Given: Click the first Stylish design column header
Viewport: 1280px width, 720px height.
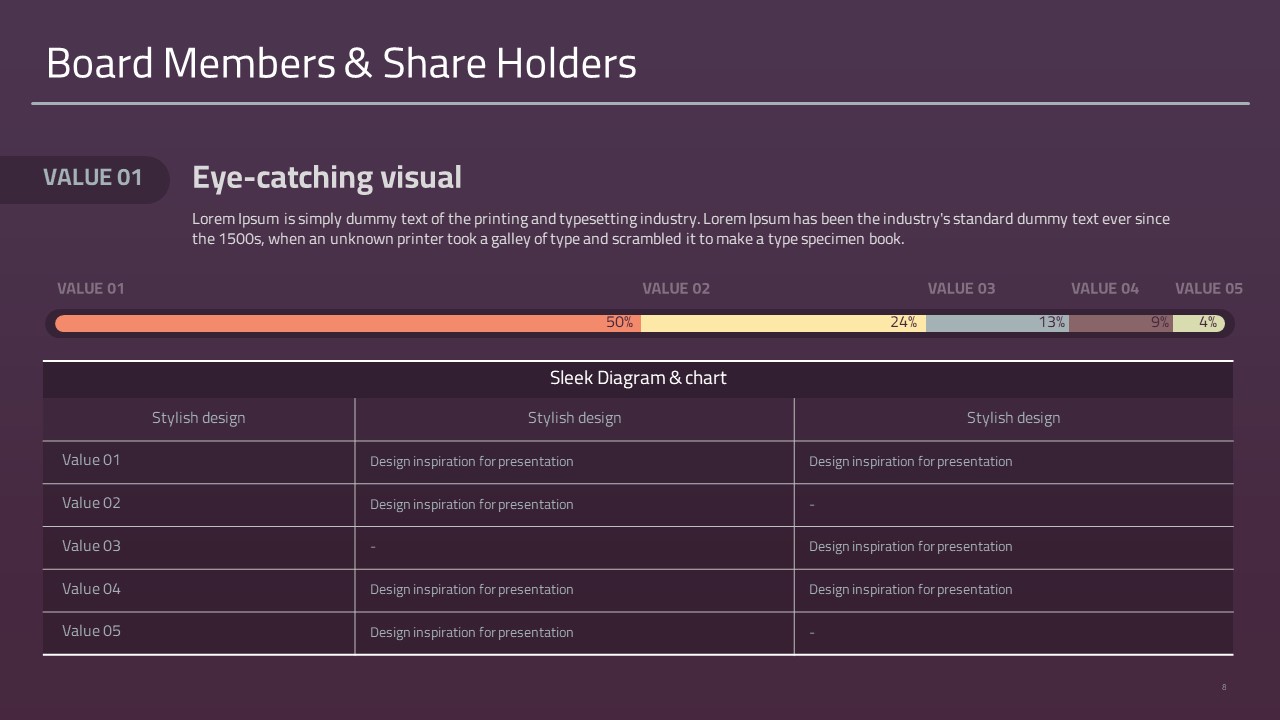Looking at the screenshot, I should pos(198,418).
